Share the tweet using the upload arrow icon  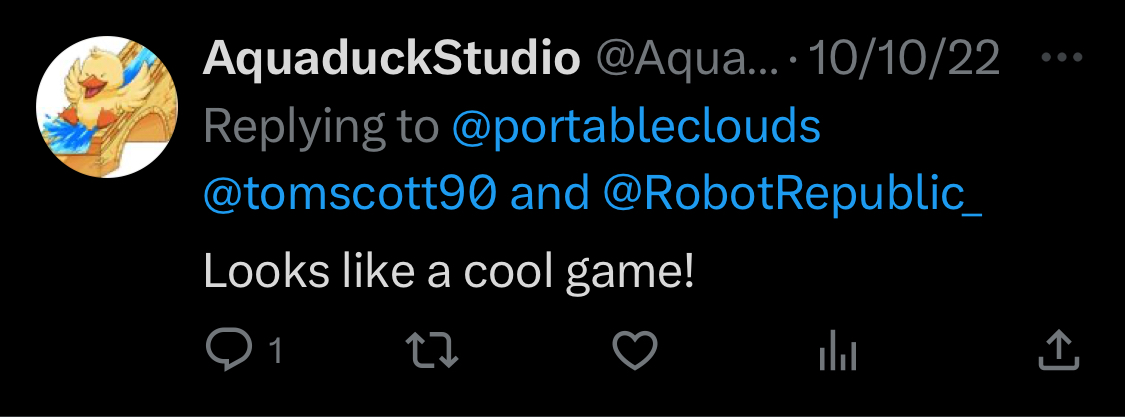1058,349
